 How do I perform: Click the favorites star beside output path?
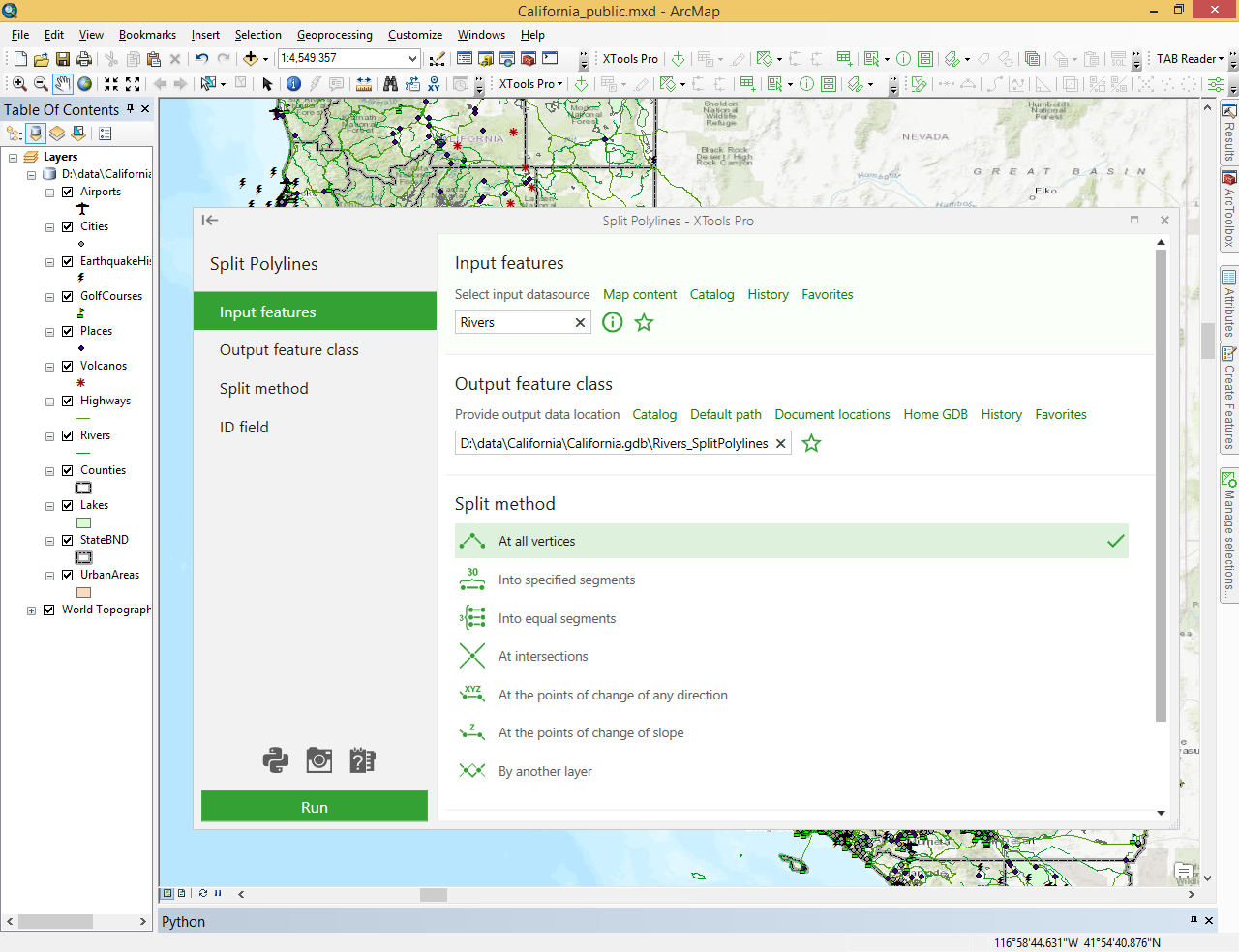pos(811,443)
